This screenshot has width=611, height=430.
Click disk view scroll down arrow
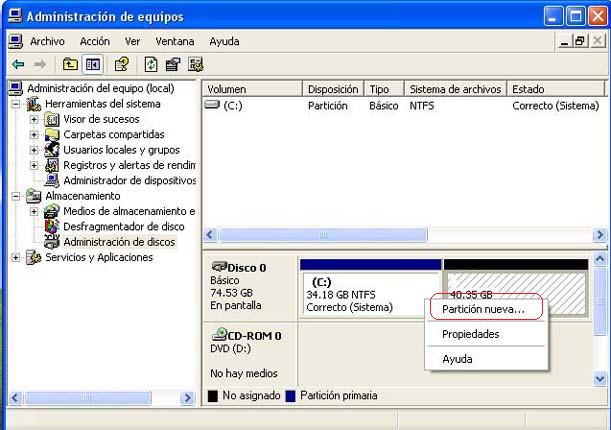600,379
